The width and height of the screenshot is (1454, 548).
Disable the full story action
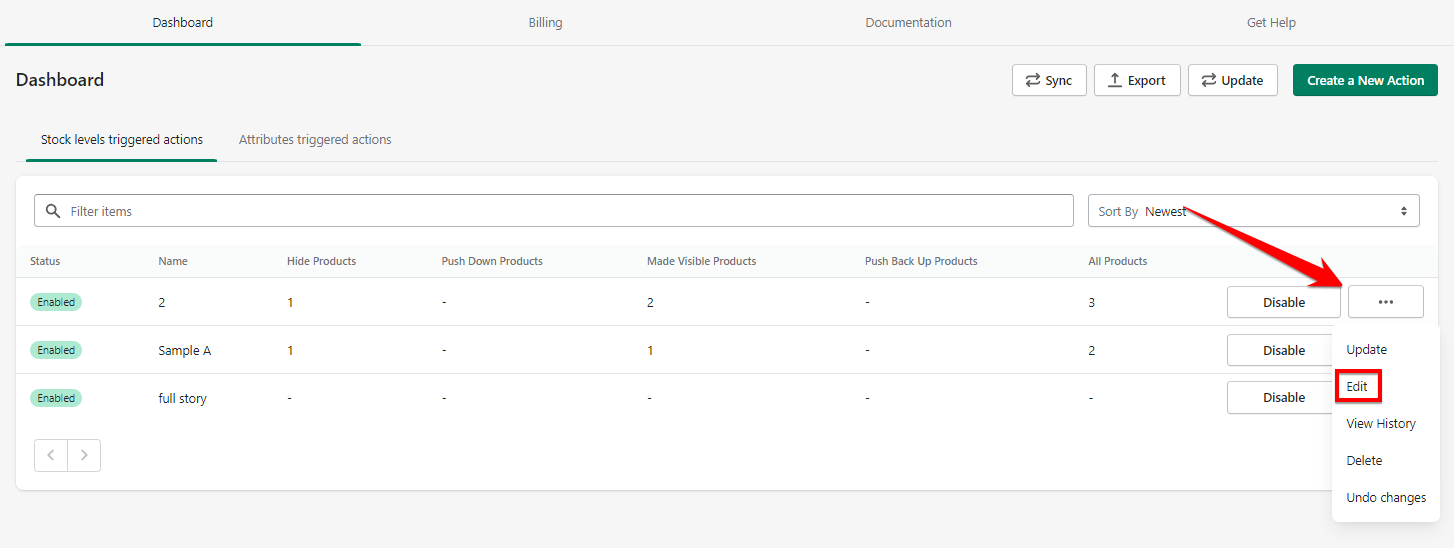(1283, 397)
